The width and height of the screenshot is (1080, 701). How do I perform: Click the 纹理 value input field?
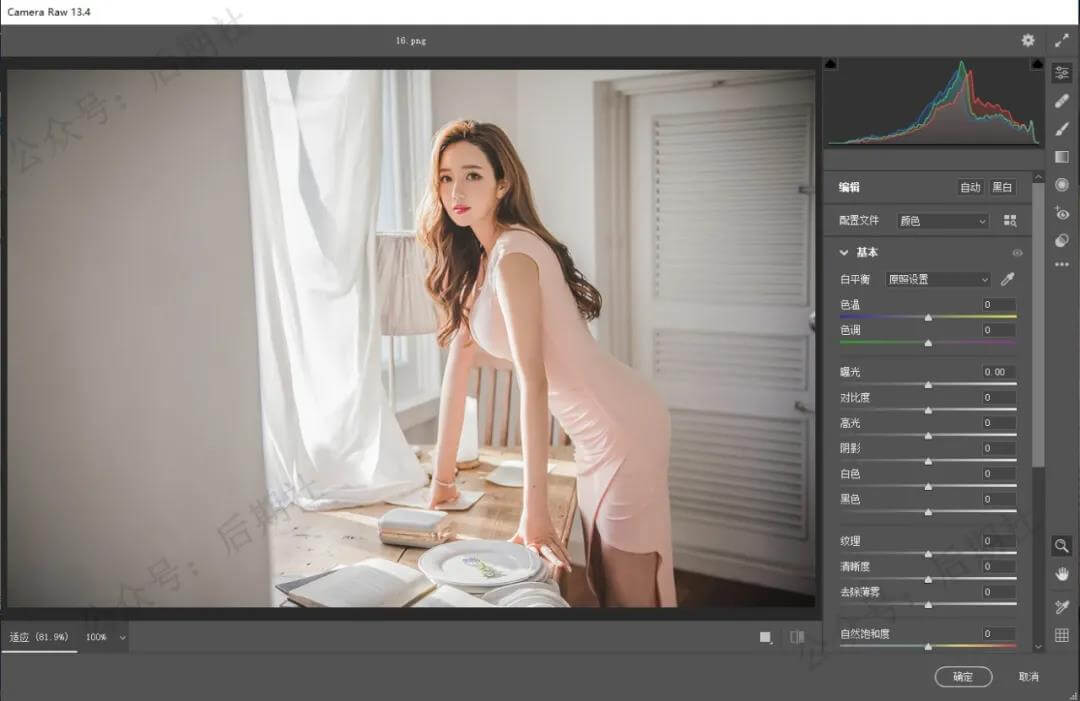[998, 541]
